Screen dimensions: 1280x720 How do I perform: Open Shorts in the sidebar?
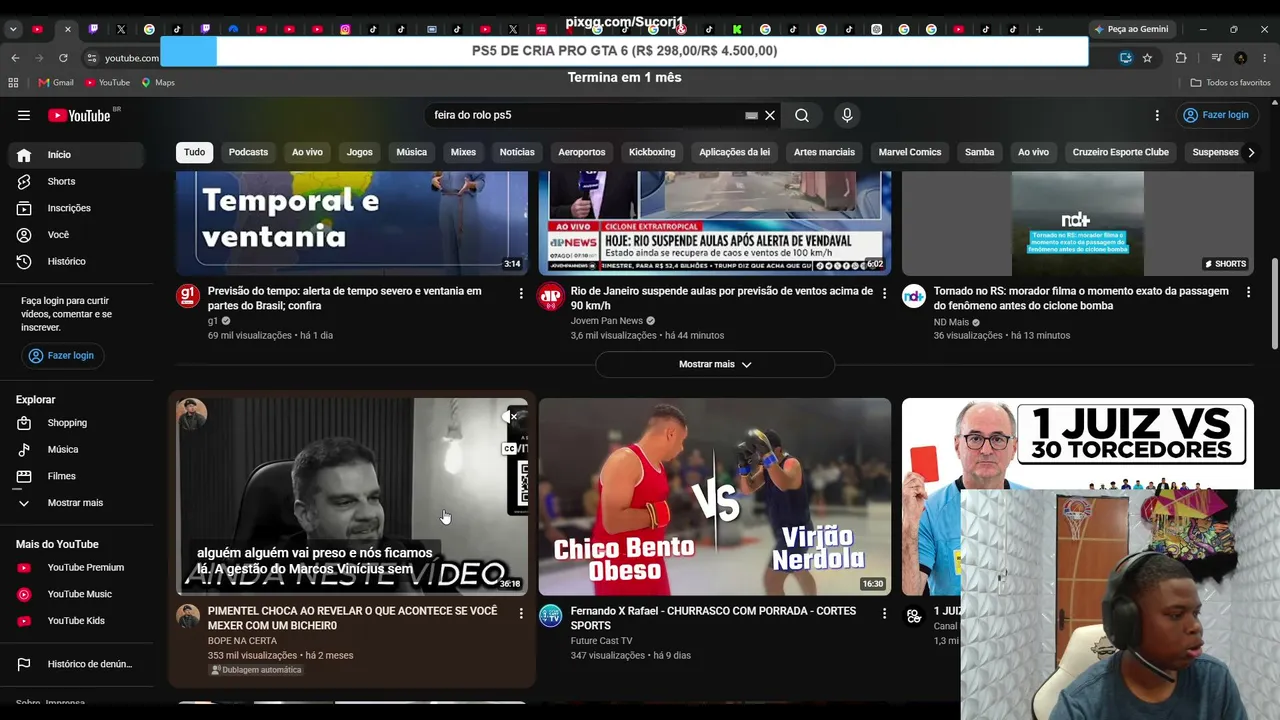pos(77,181)
